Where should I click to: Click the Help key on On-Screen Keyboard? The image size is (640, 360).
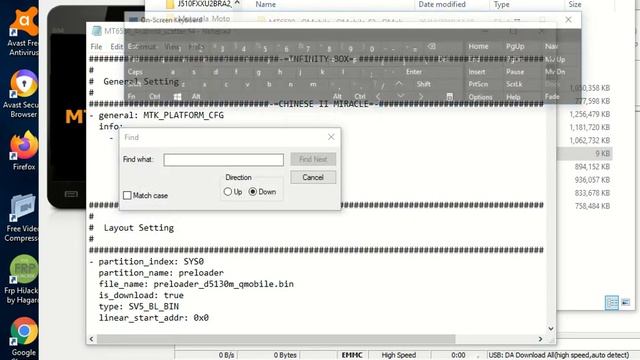513,97
